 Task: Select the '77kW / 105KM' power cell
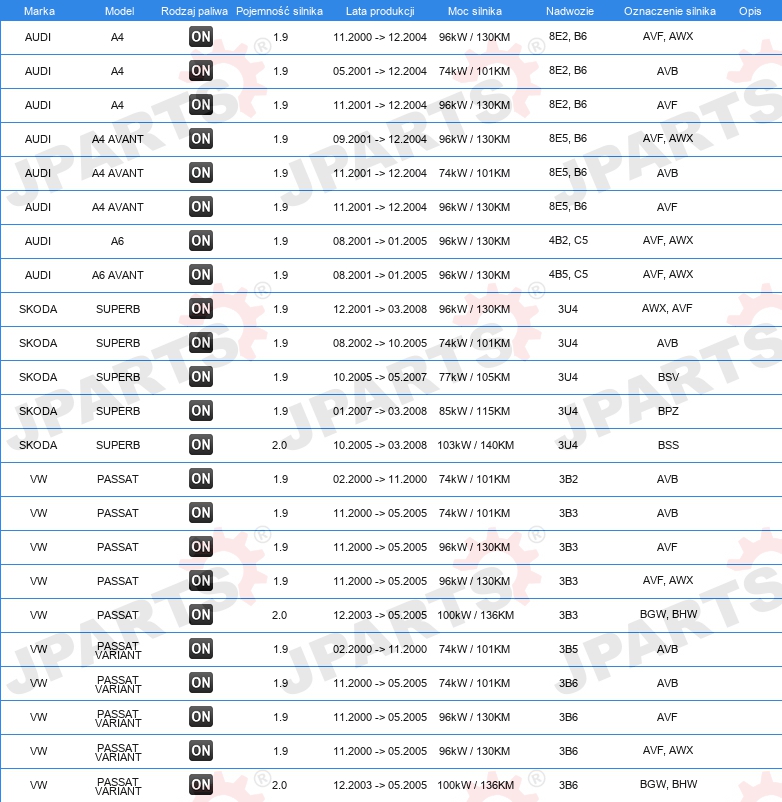pyautogui.click(x=474, y=377)
